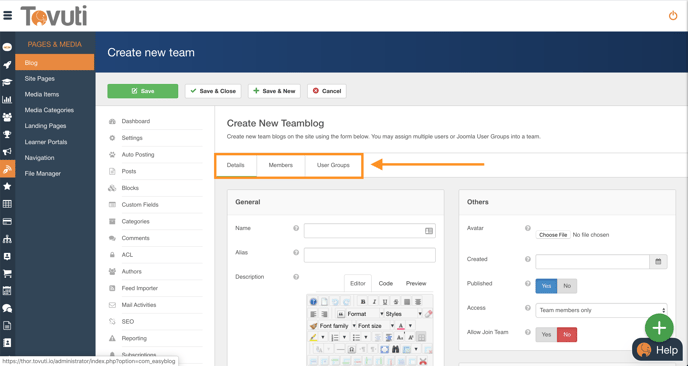Click the green Save button
688x366 pixels.
click(x=143, y=91)
